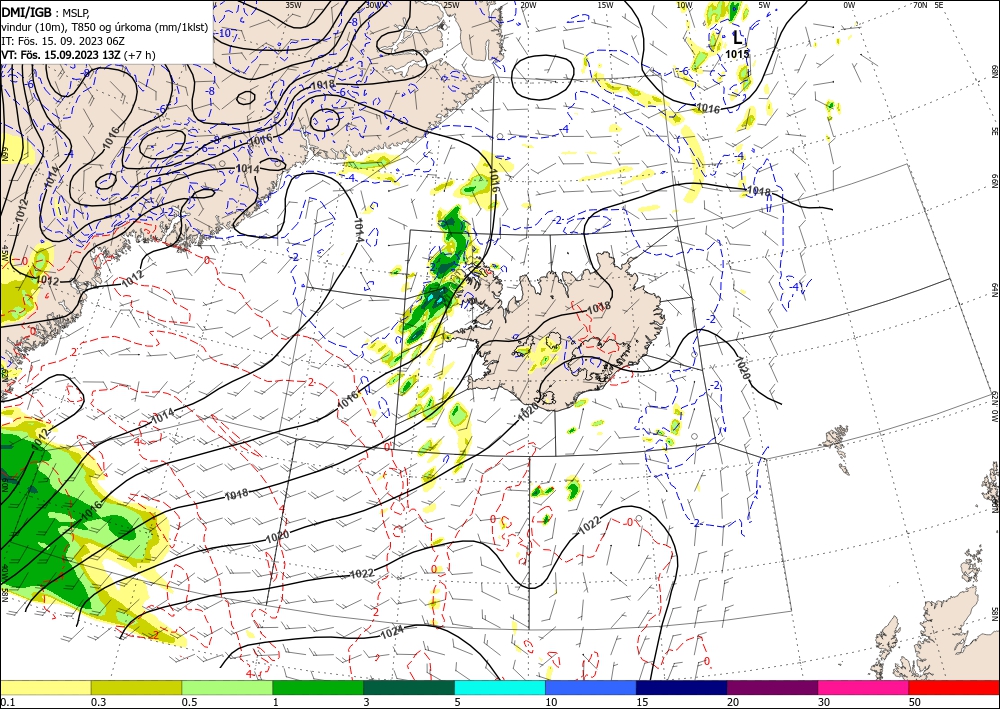The height and width of the screenshot is (709, 1000).
Task: Click the '70N' label in top-right corner
Action: pos(920,4)
